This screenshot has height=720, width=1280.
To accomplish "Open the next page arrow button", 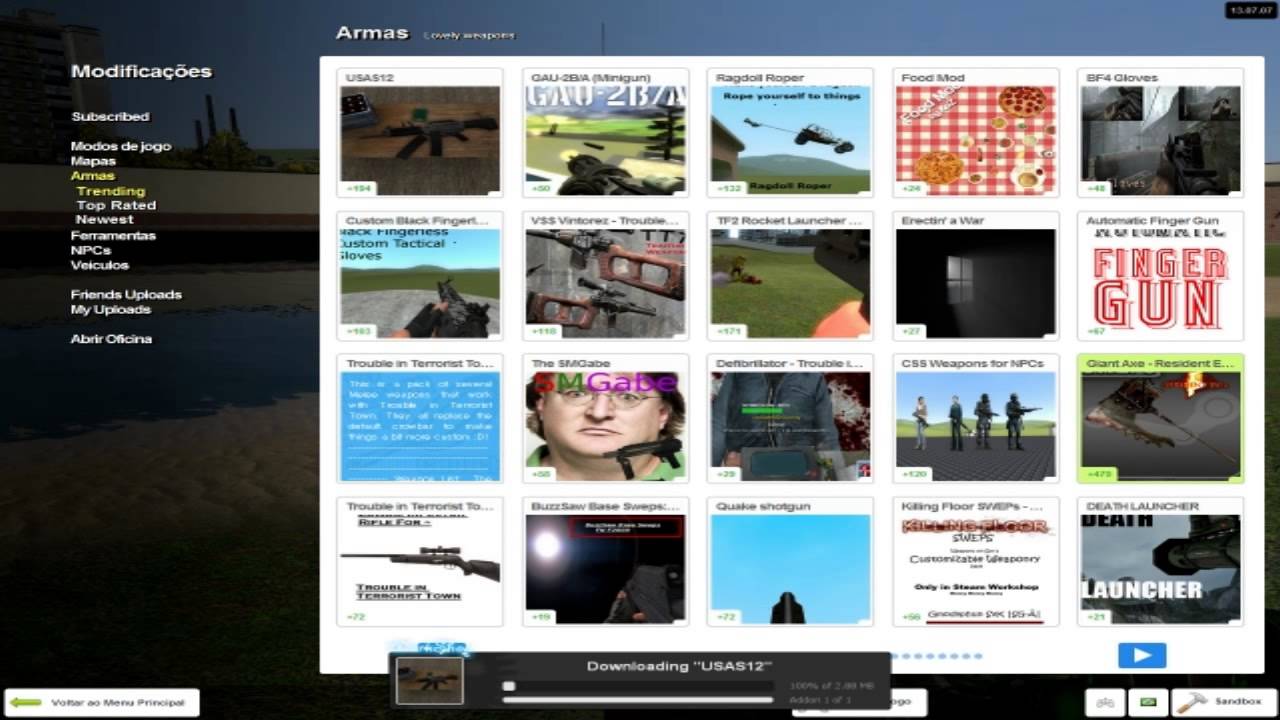I will click(x=1142, y=655).
